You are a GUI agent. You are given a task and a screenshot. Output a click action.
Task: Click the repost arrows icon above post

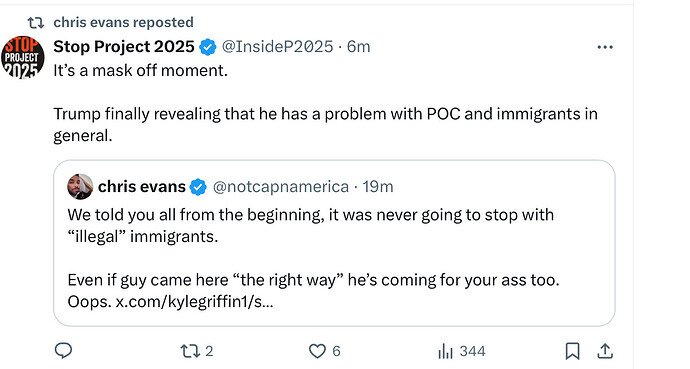[36, 22]
